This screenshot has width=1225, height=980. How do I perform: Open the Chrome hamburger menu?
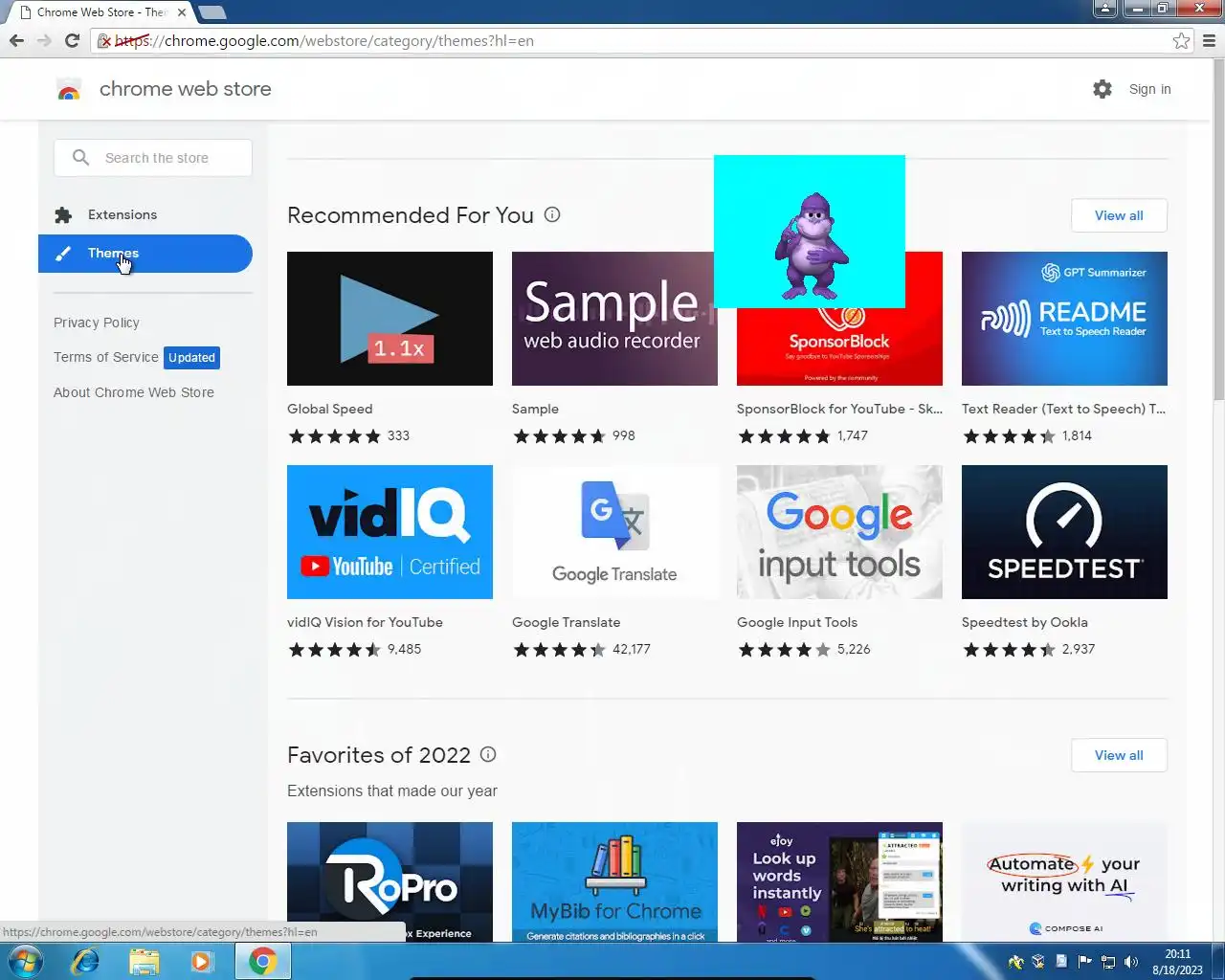(x=1209, y=40)
